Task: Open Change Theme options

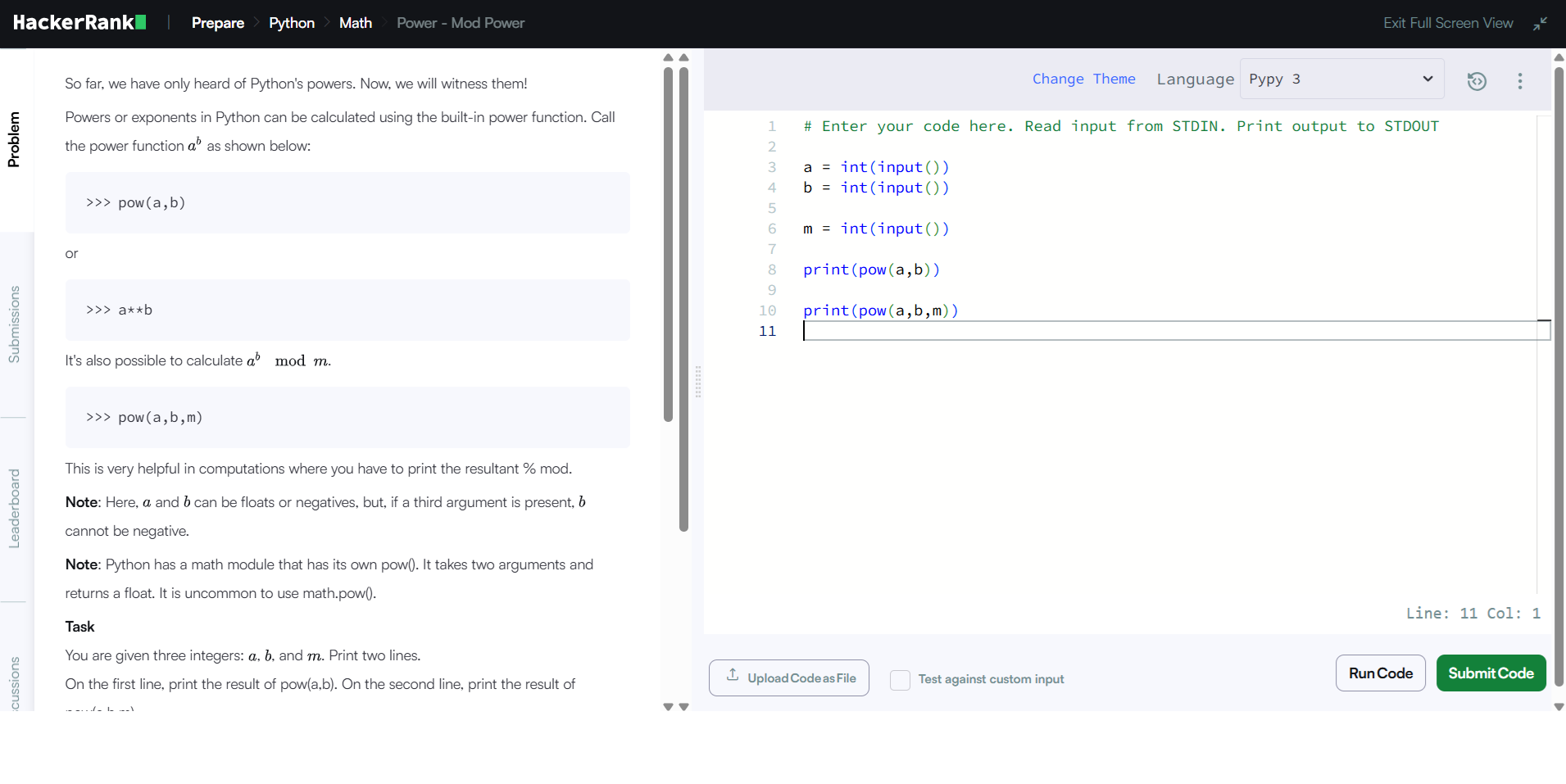Action: (x=1083, y=79)
